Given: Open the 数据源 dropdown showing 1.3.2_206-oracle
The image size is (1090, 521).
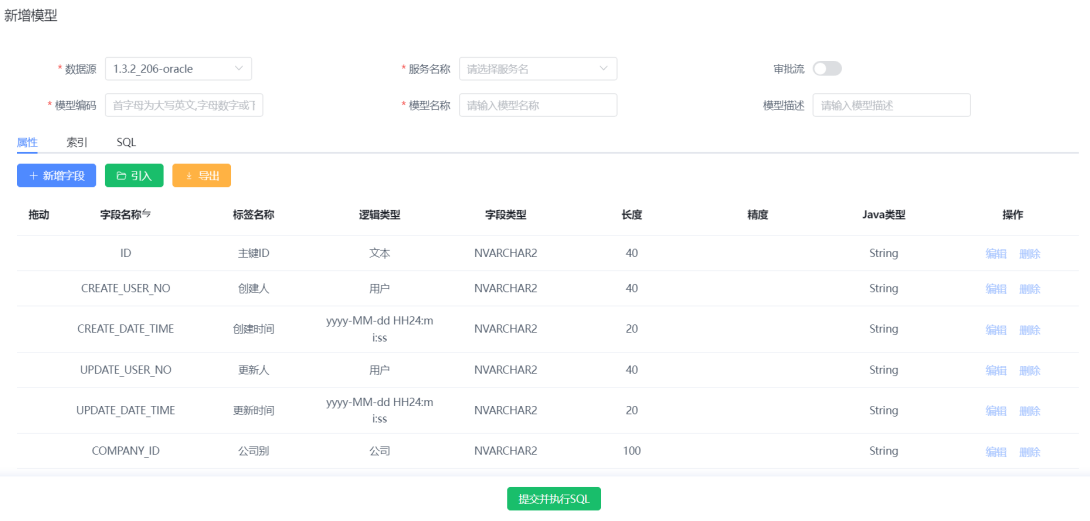Looking at the screenshot, I should (x=178, y=68).
